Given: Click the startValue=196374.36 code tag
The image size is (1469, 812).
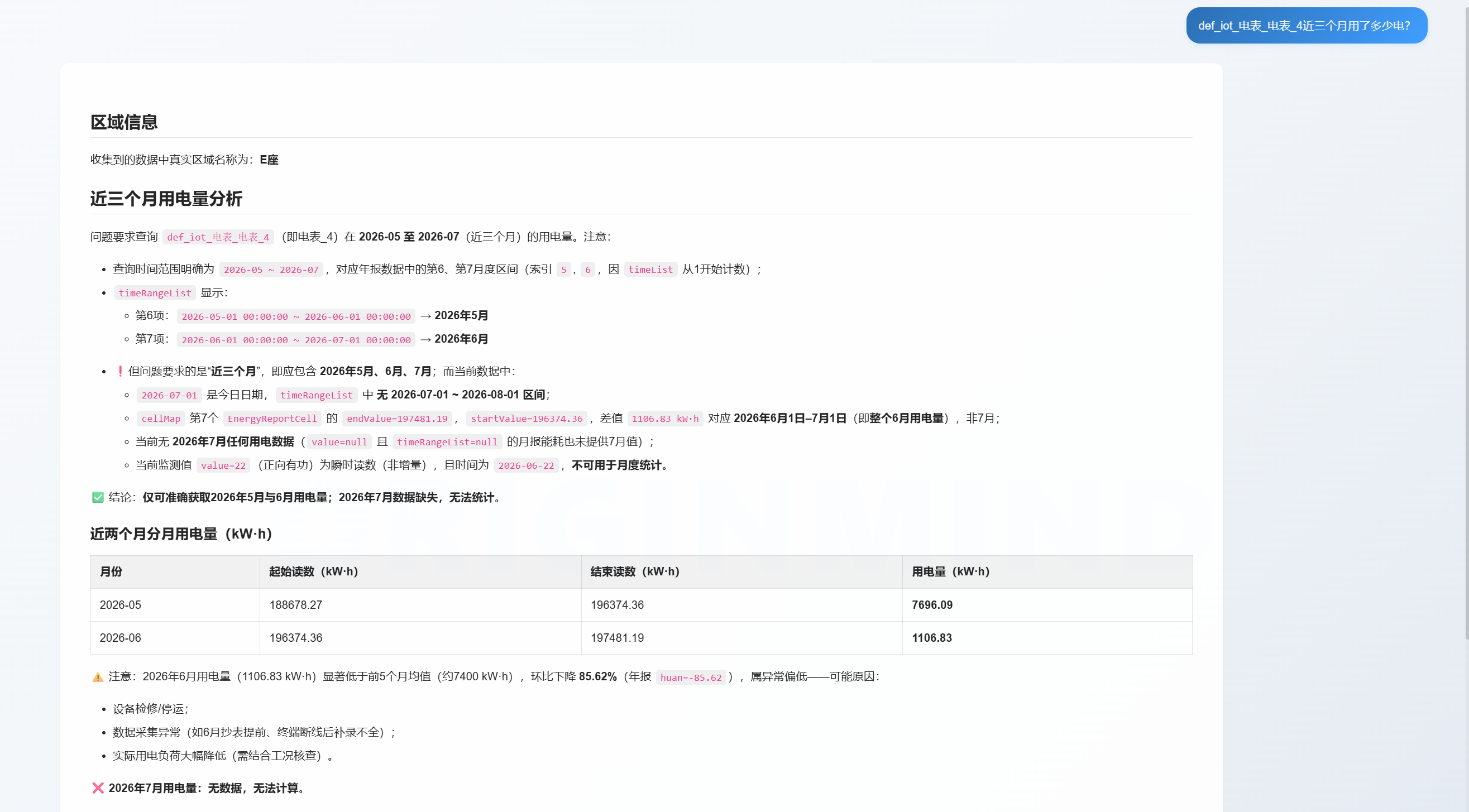Looking at the screenshot, I should (x=527, y=418).
